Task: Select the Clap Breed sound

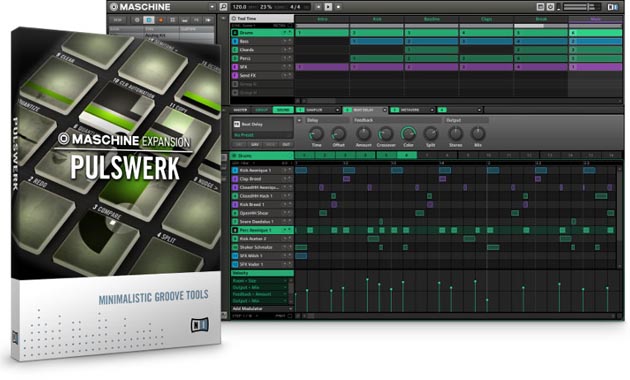Action: (x=262, y=179)
